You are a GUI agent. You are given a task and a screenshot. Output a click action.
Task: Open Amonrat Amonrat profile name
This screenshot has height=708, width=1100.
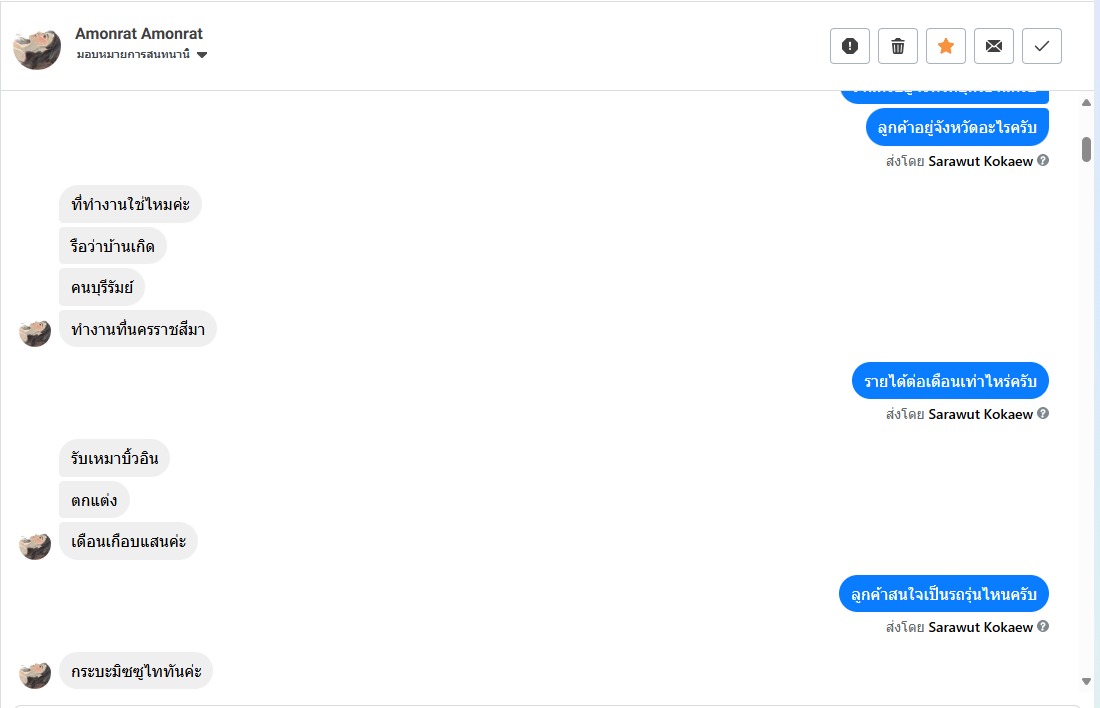coord(139,34)
